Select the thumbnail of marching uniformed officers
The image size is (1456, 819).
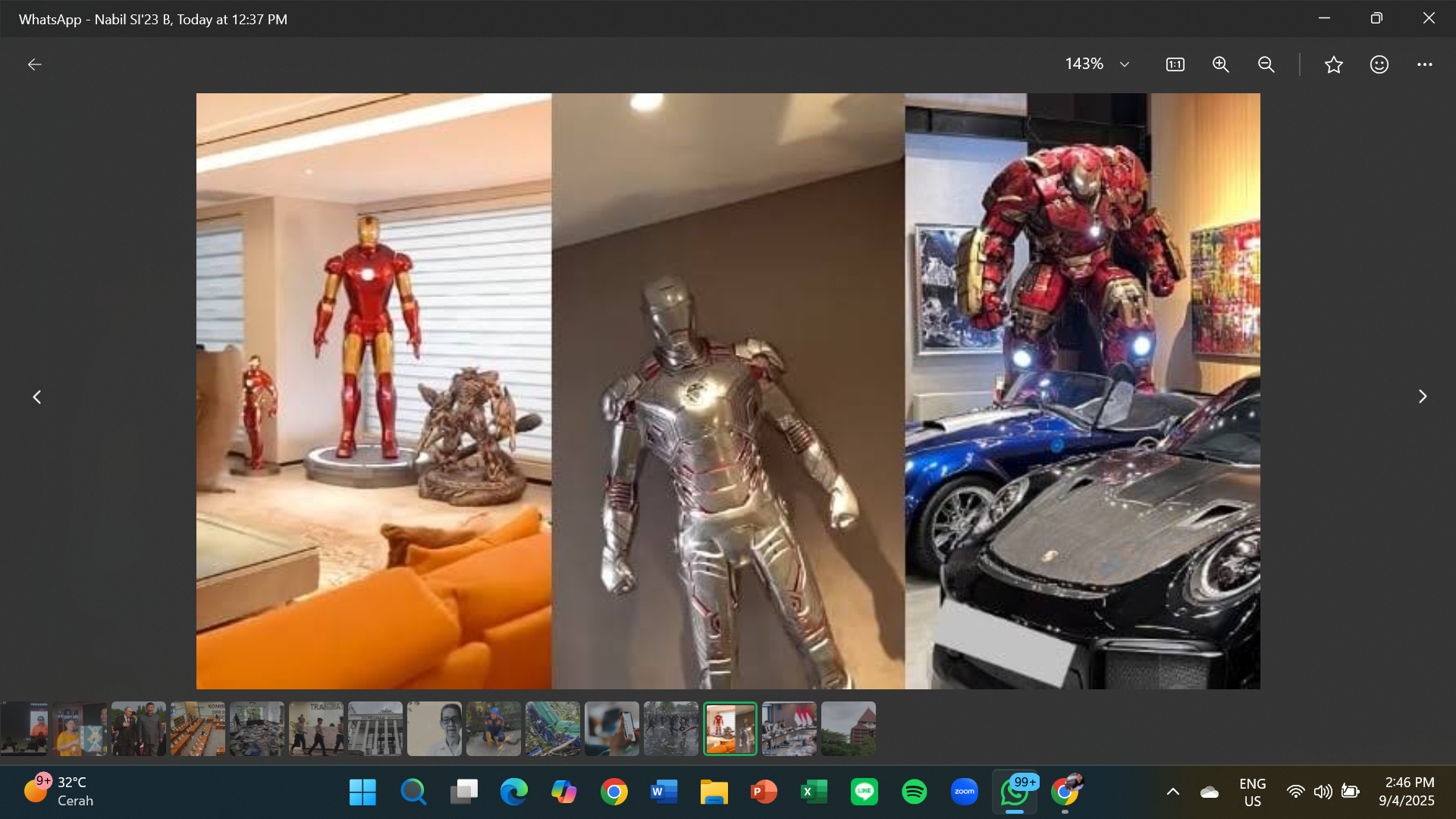pyautogui.click(x=316, y=729)
